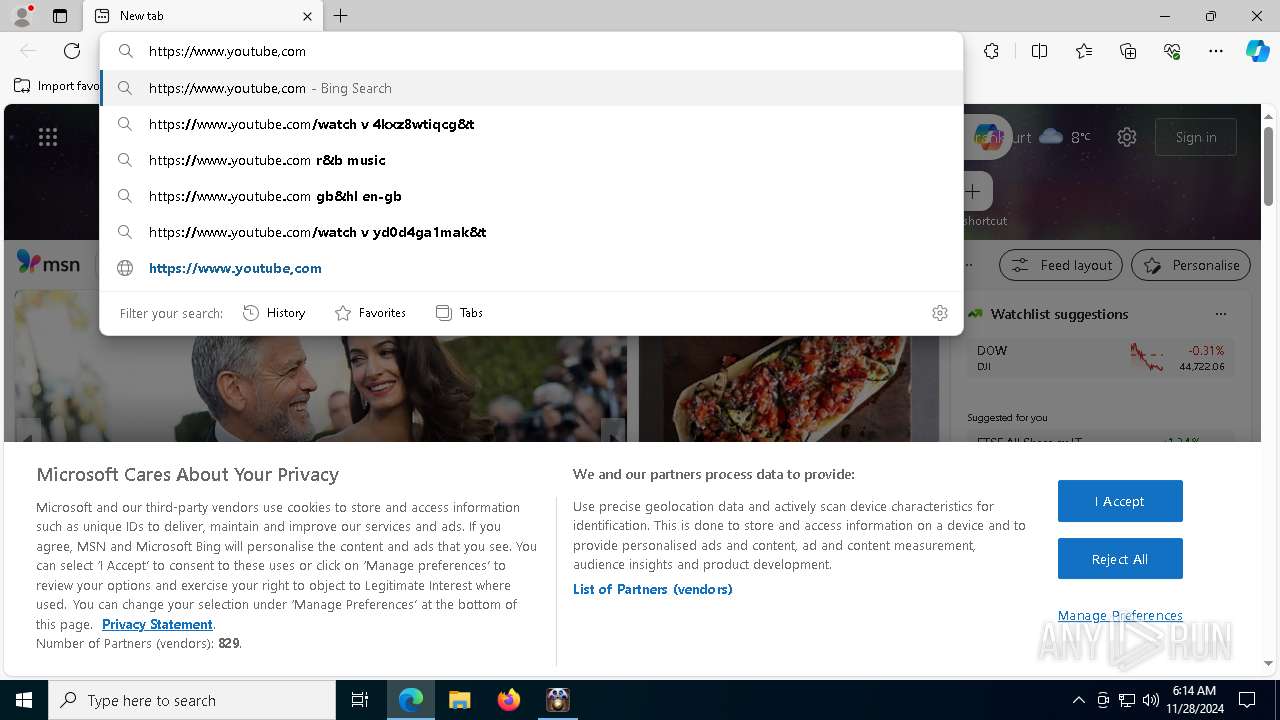Open the Windows Start menu
The width and height of the screenshot is (1280, 720).
(x=24, y=700)
